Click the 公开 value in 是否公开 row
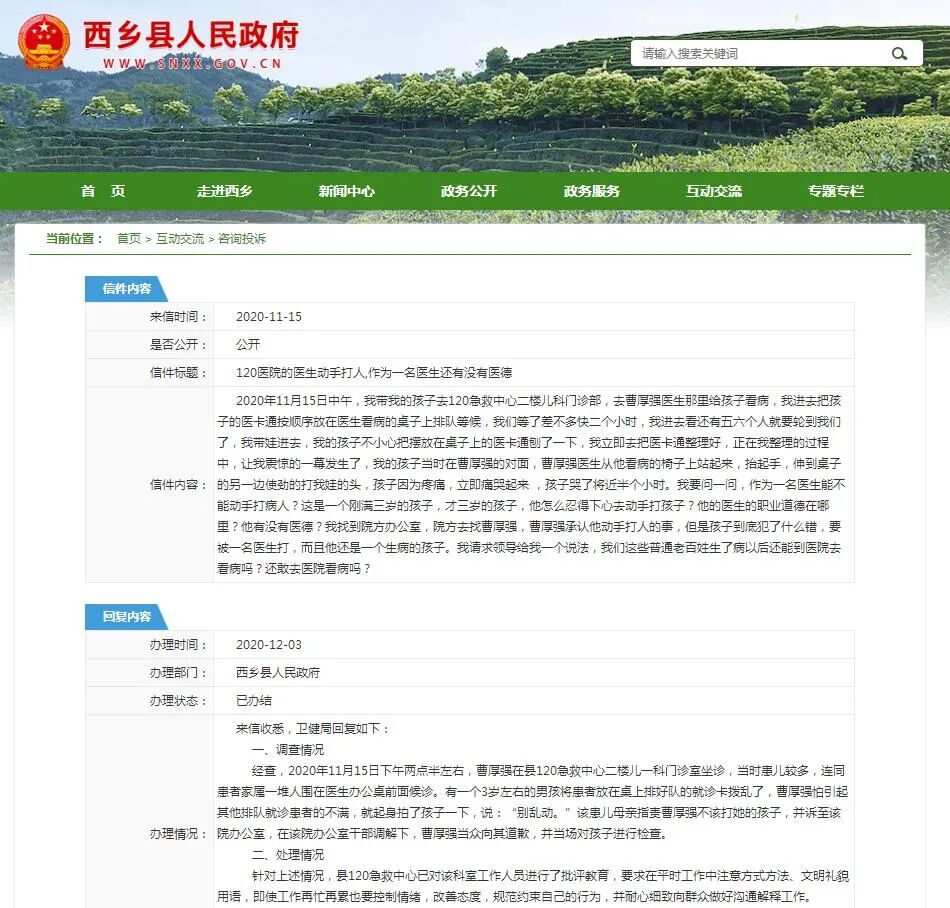The image size is (950, 908). [x=248, y=345]
